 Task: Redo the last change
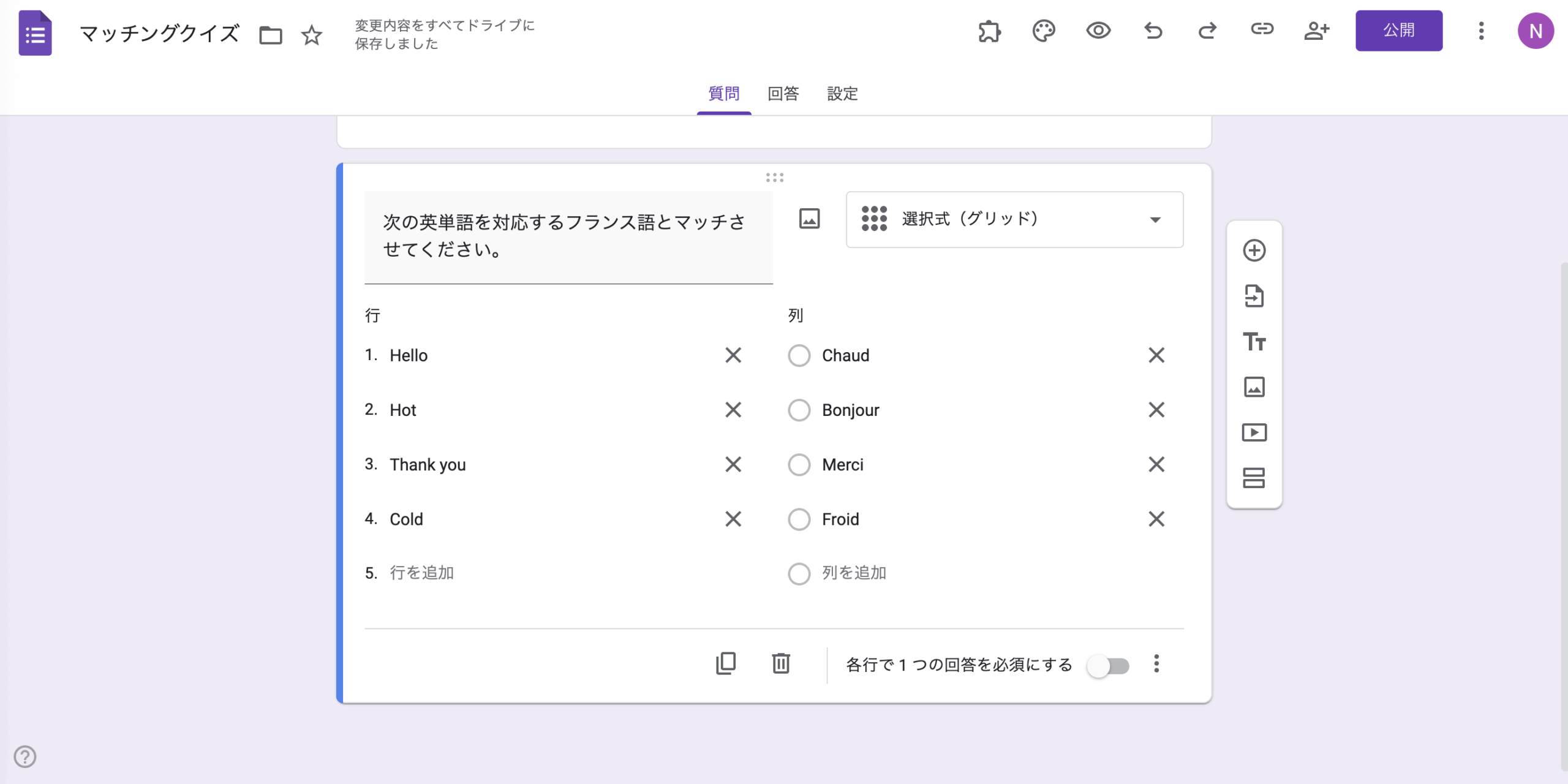point(1207,31)
